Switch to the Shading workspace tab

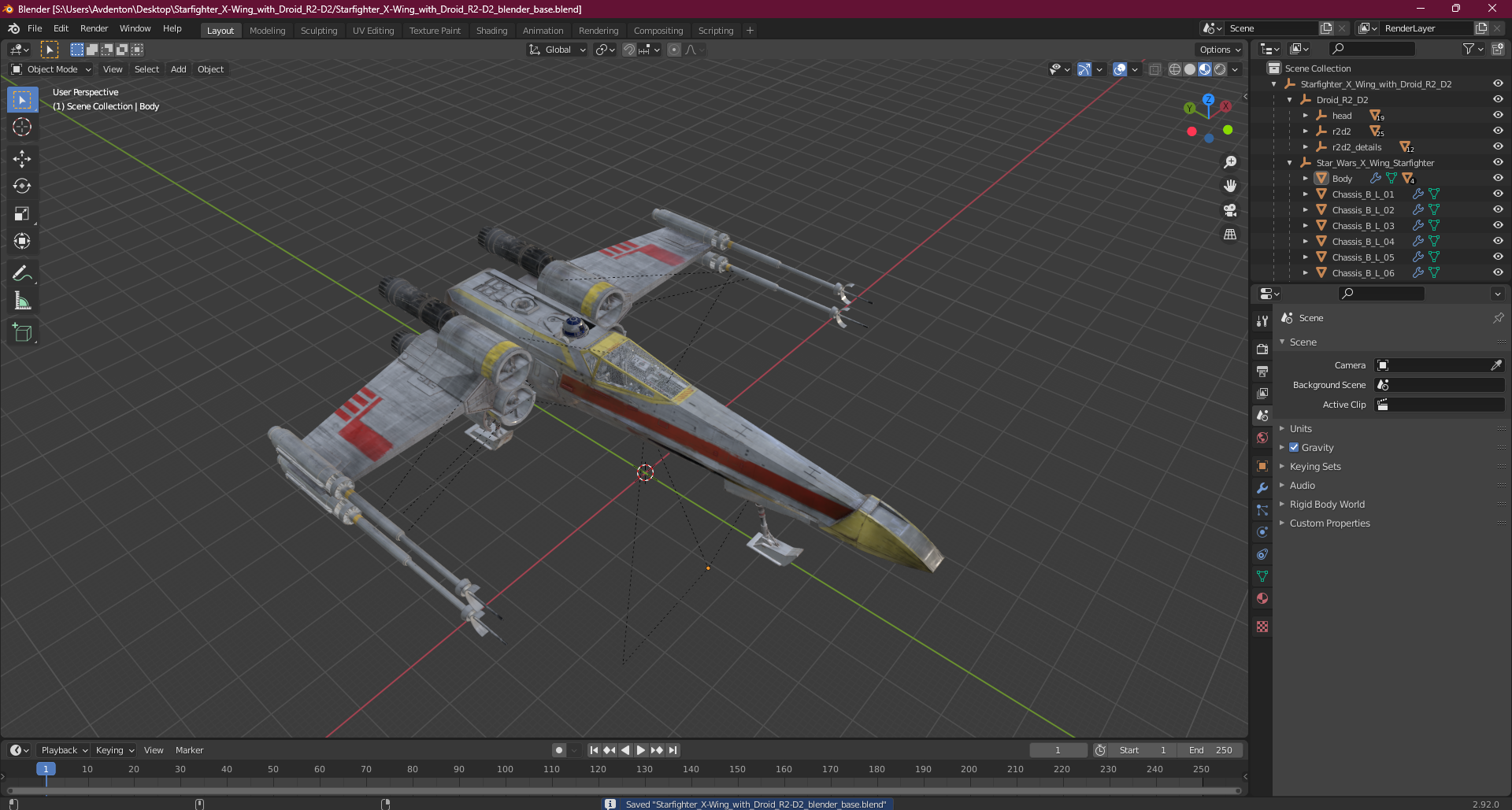(491, 31)
